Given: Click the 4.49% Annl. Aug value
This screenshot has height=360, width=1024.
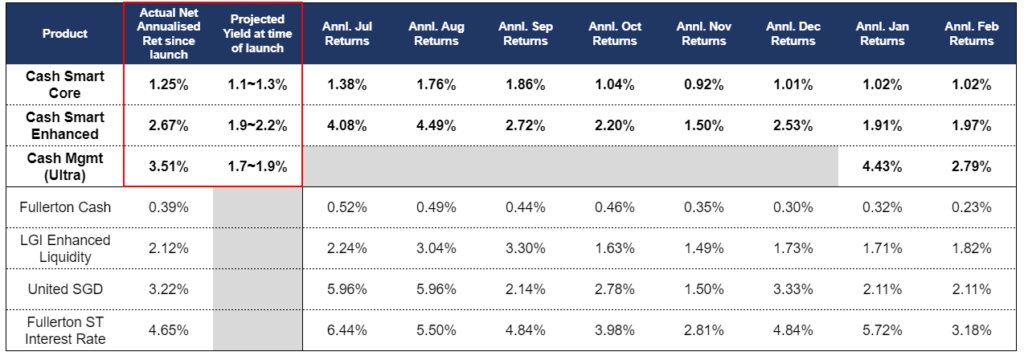Looking at the screenshot, I should 436,126.
